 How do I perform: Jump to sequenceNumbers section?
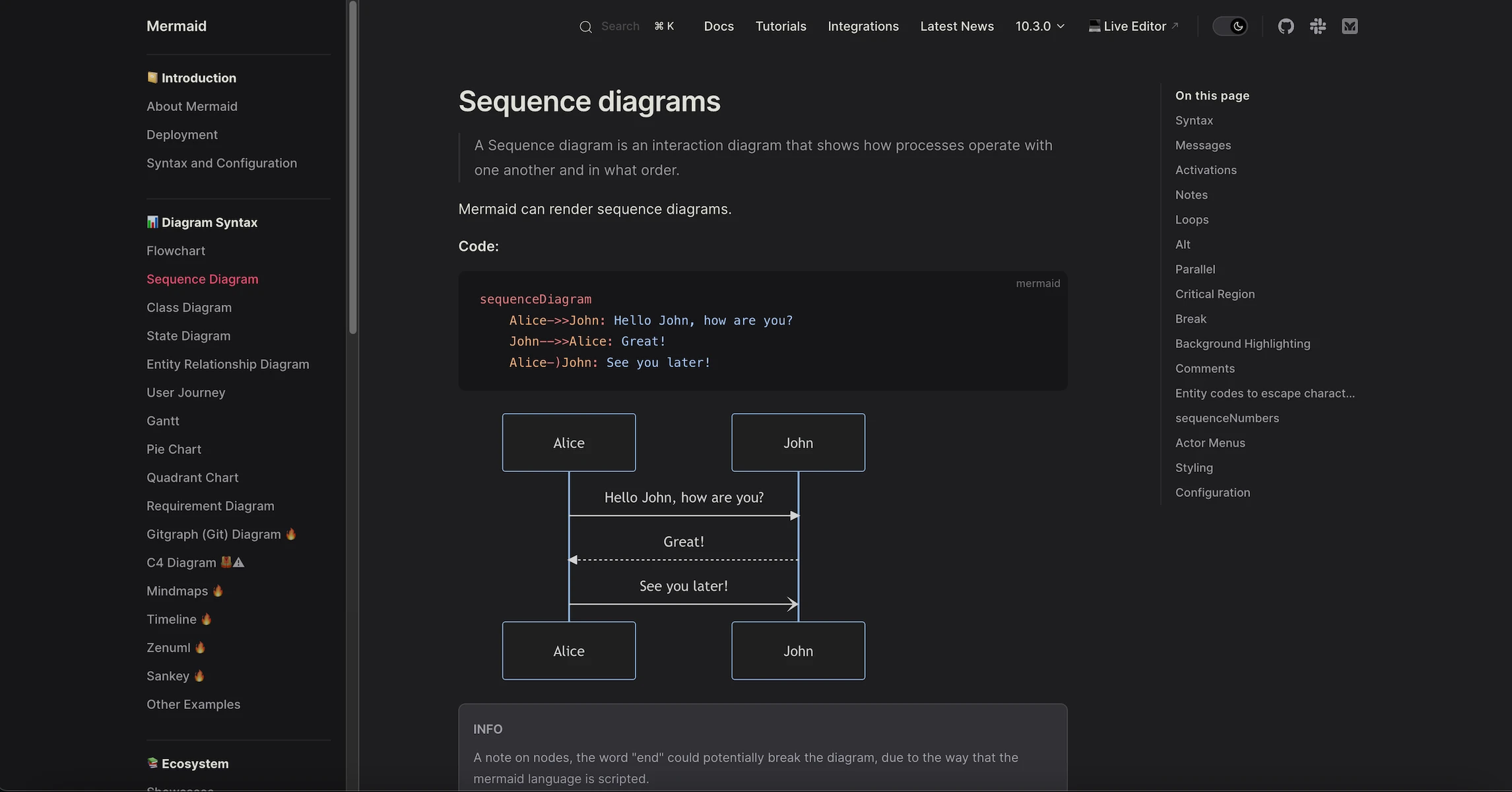point(1227,418)
